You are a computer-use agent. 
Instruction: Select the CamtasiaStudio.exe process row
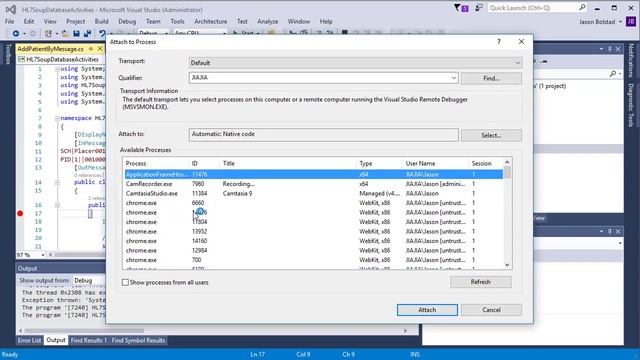click(313, 193)
